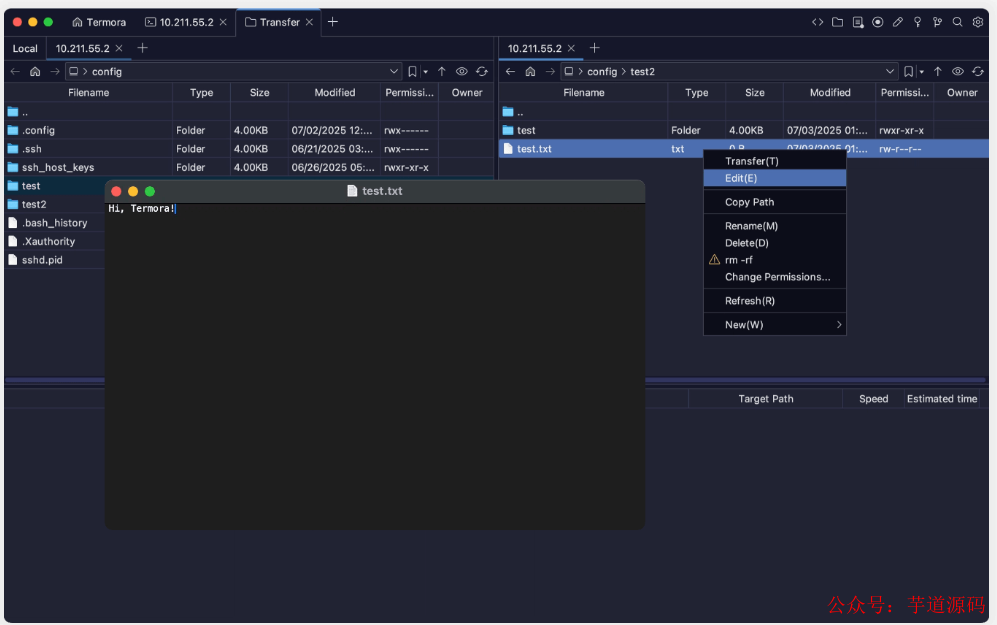This screenshot has height=625, width=997.
Task: Go back in the right pane navigation
Action: 510,72
